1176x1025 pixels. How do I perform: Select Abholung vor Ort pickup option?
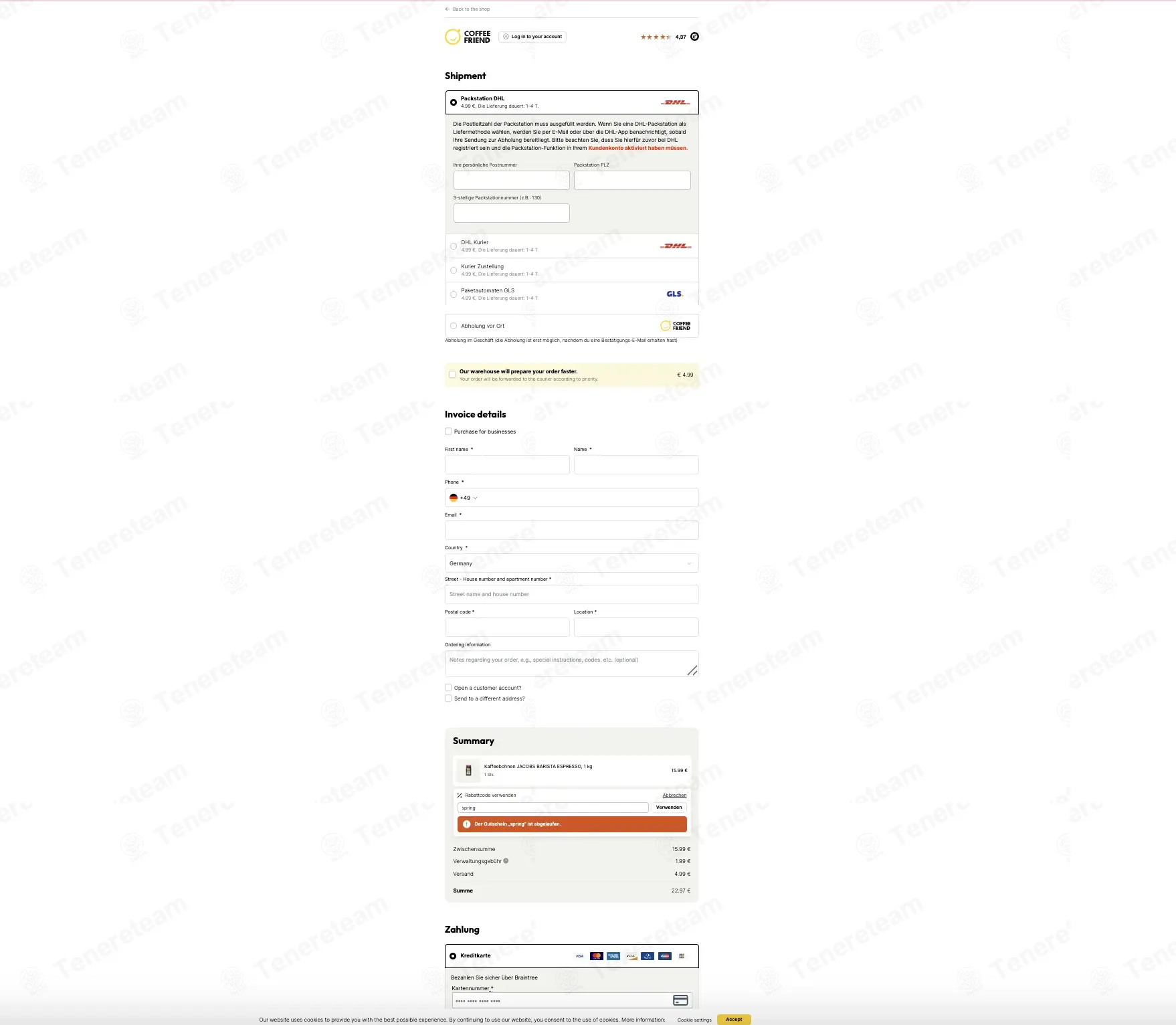tap(454, 326)
